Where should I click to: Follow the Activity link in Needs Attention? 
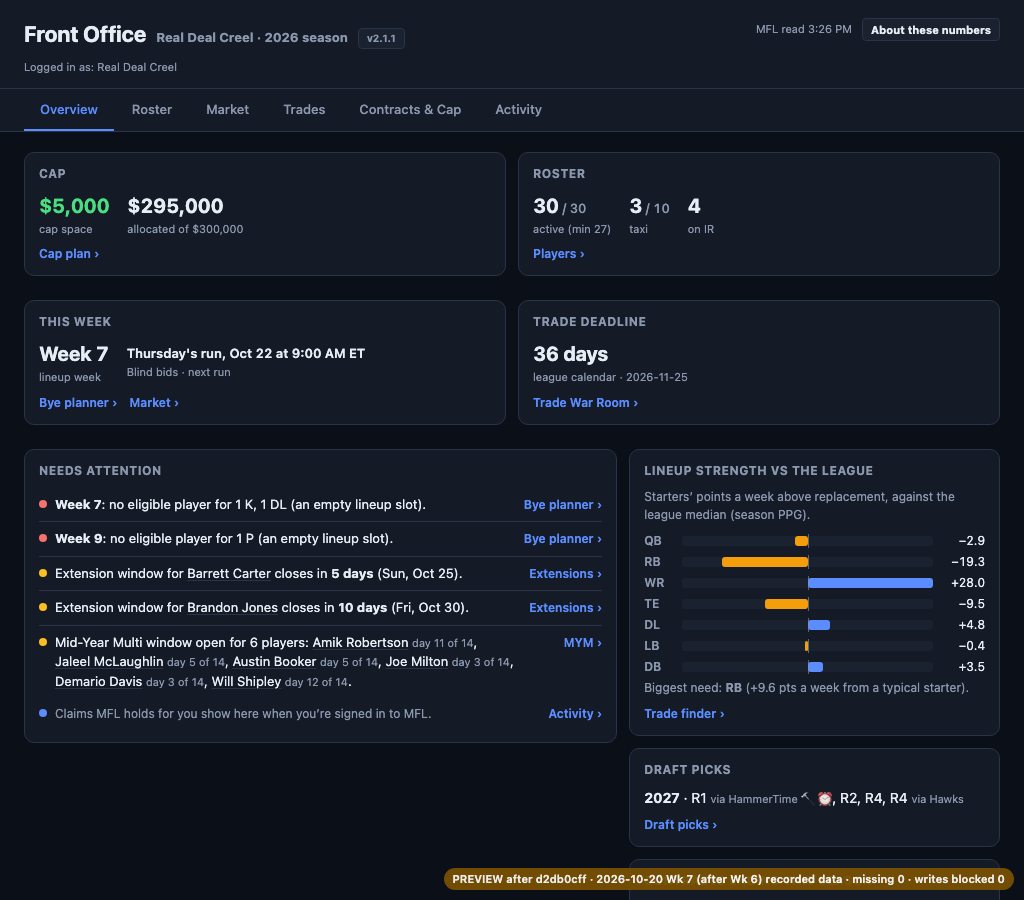click(575, 714)
